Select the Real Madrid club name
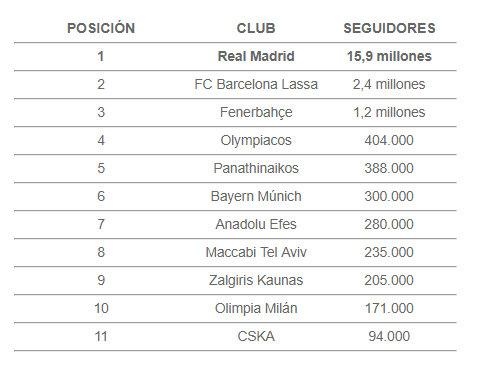This screenshot has width=489, height=381. click(256, 56)
